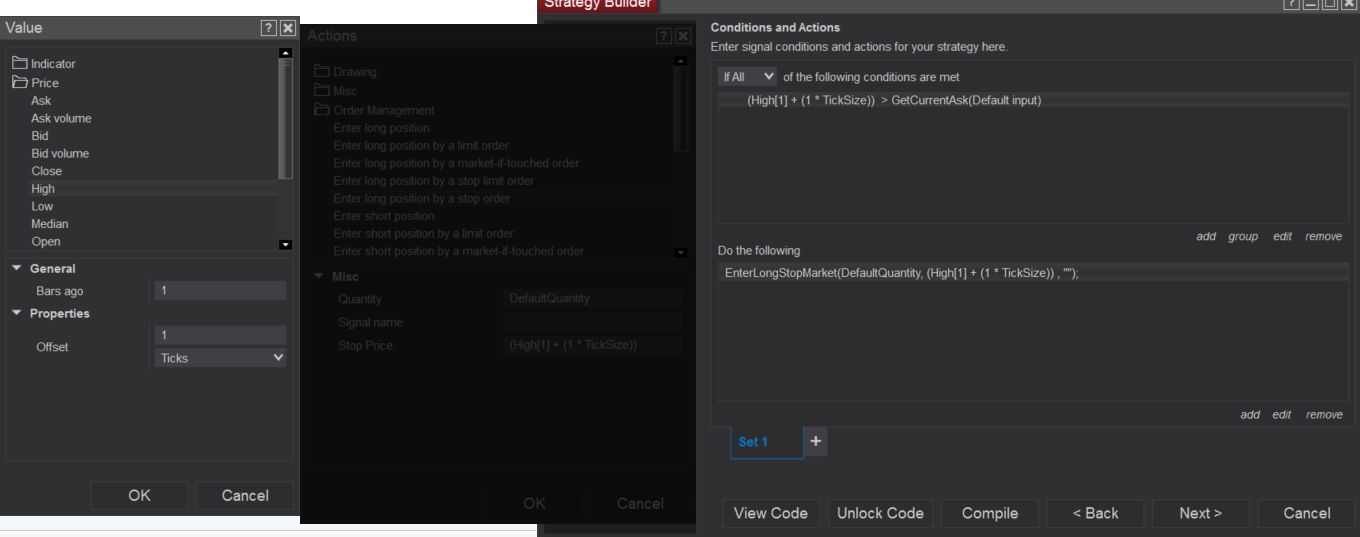Collapse Misc section in Actions window
Screen dimensions: 1360x537
click(x=320, y=277)
